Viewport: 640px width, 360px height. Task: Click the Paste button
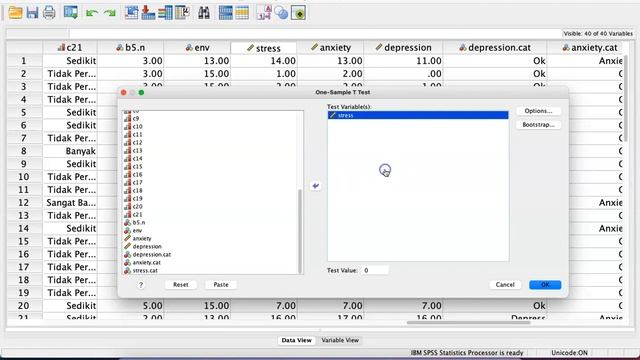pos(221,284)
